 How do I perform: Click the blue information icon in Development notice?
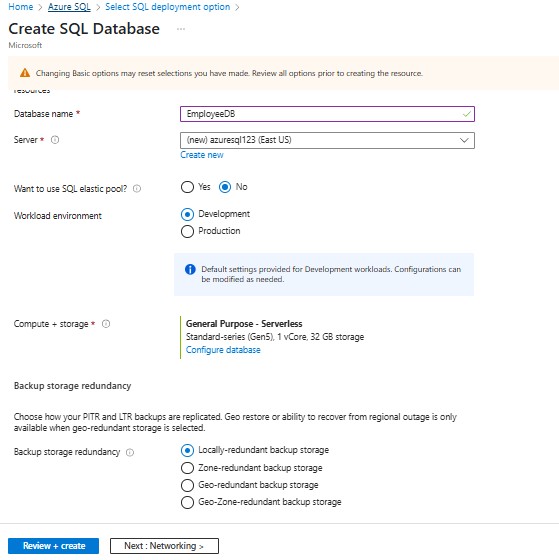[190, 269]
